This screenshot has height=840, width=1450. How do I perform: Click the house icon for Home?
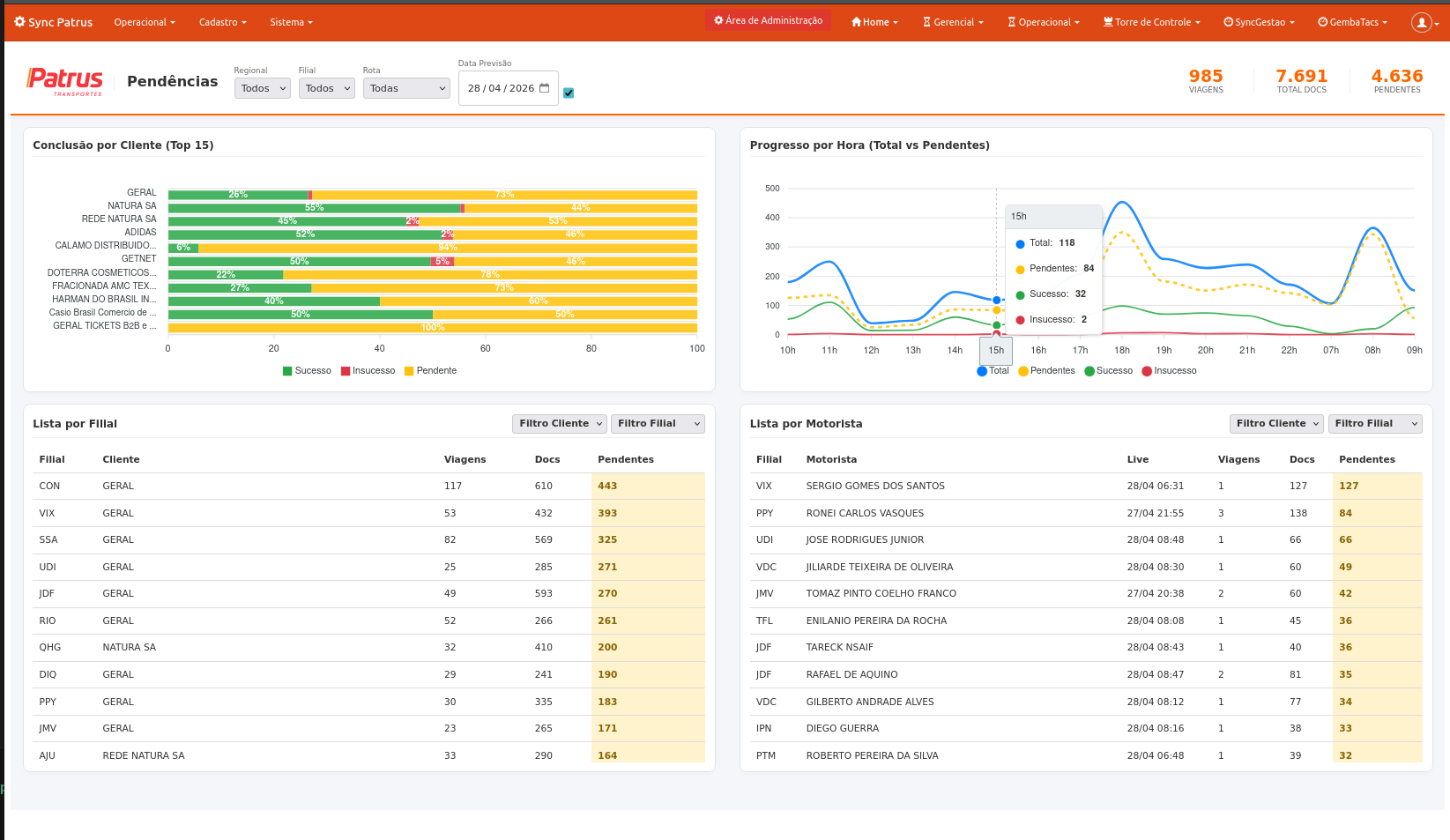tap(856, 22)
